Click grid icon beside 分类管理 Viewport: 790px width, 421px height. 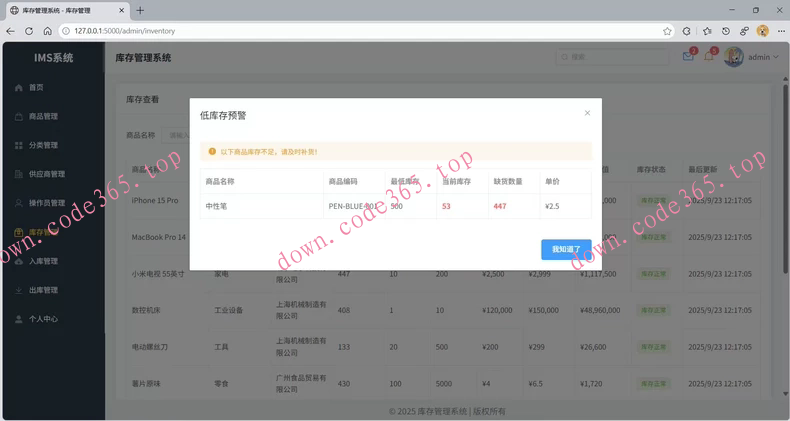point(19,145)
